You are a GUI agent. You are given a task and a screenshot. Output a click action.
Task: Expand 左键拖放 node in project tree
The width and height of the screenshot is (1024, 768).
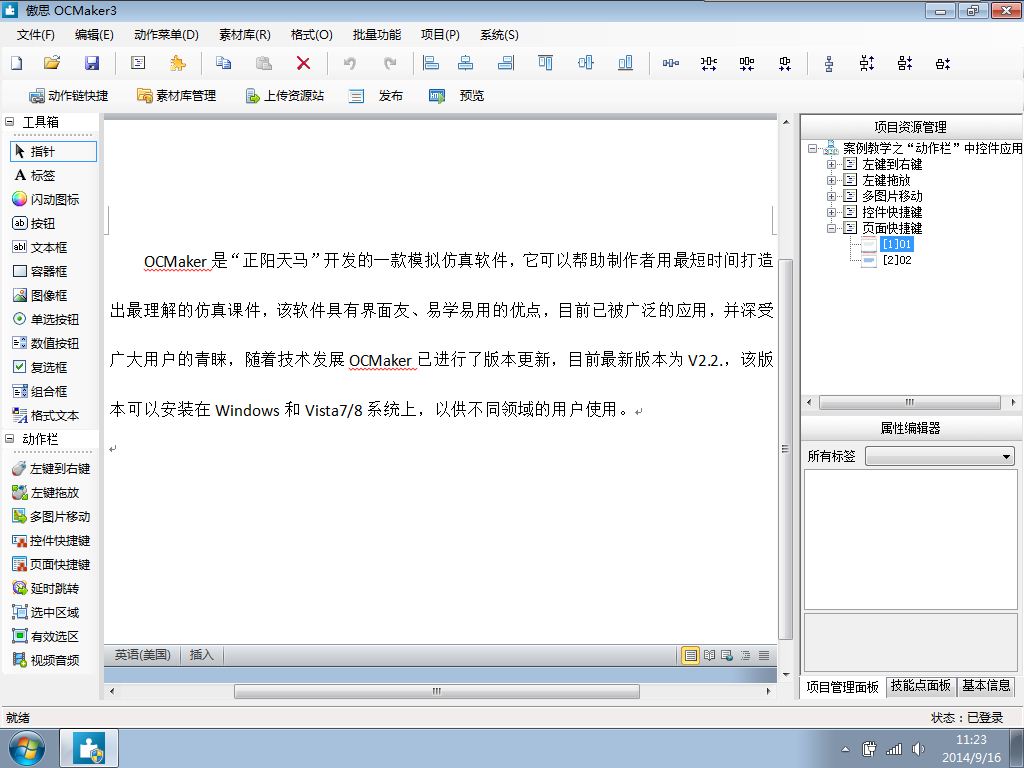coord(831,180)
